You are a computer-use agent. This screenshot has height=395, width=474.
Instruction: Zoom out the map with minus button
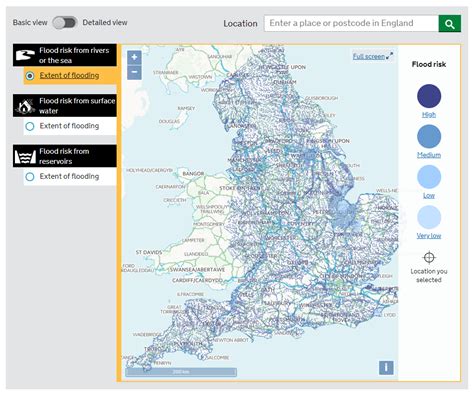click(134, 72)
